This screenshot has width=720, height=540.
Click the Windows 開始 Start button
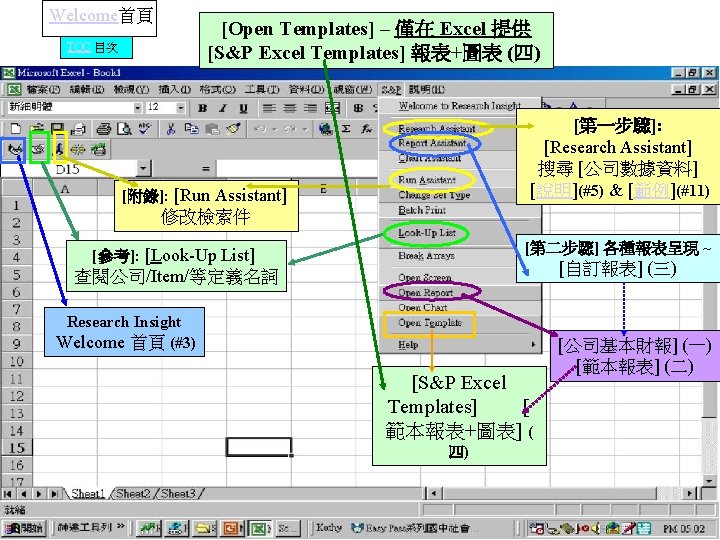tap(25, 528)
